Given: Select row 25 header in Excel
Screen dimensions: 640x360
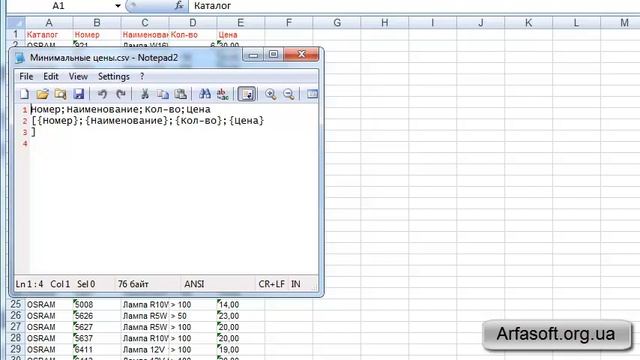Looking at the screenshot, I should (x=16, y=304).
